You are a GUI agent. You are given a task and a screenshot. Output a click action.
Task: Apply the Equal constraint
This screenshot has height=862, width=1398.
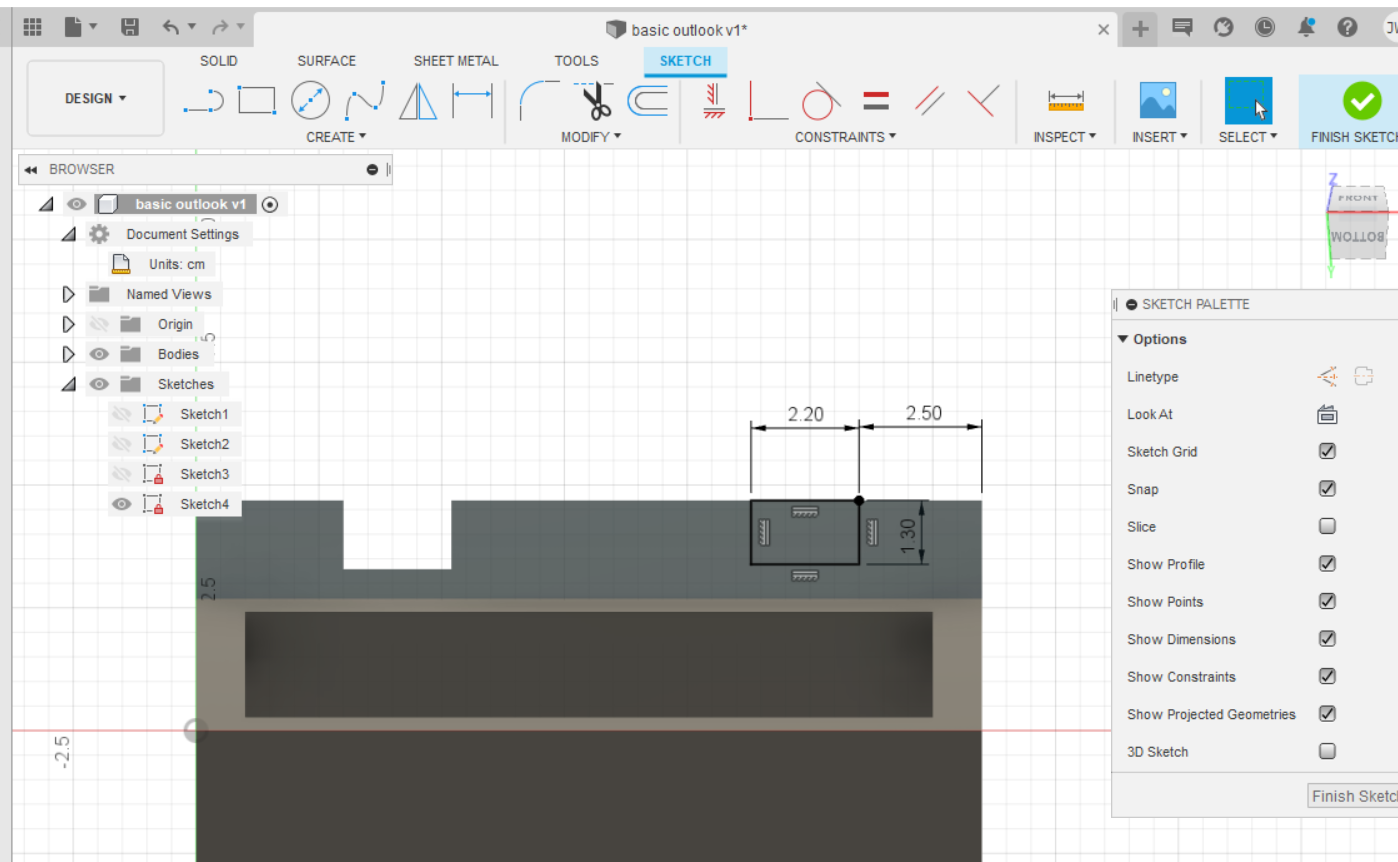(x=876, y=100)
